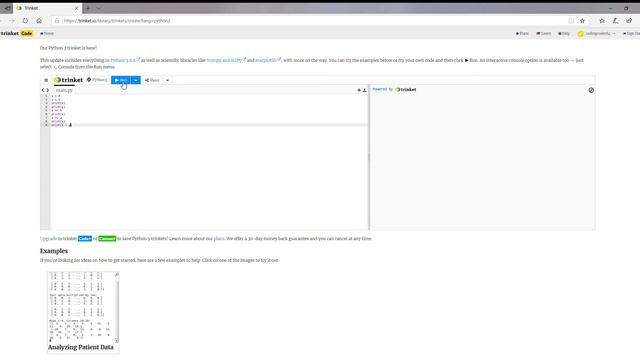Screen dimensions: 640x360
Task: Select the main.py file tab
Action: pyautogui.click(x=64, y=90)
